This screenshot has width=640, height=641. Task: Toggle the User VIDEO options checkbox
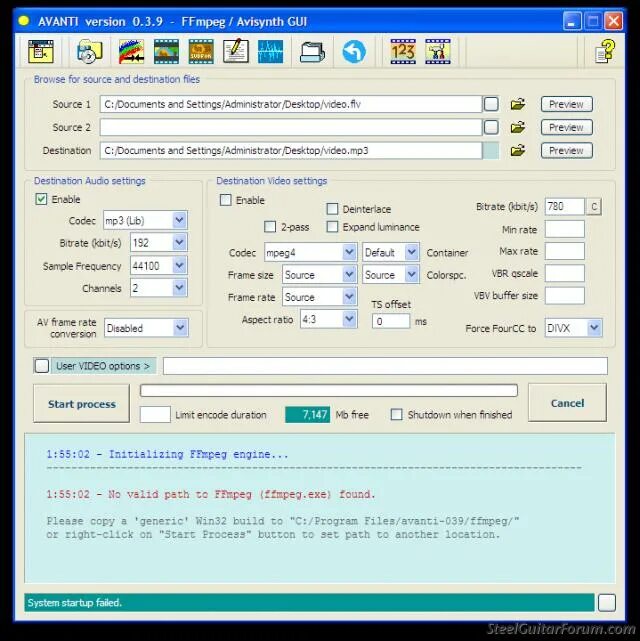(x=42, y=365)
